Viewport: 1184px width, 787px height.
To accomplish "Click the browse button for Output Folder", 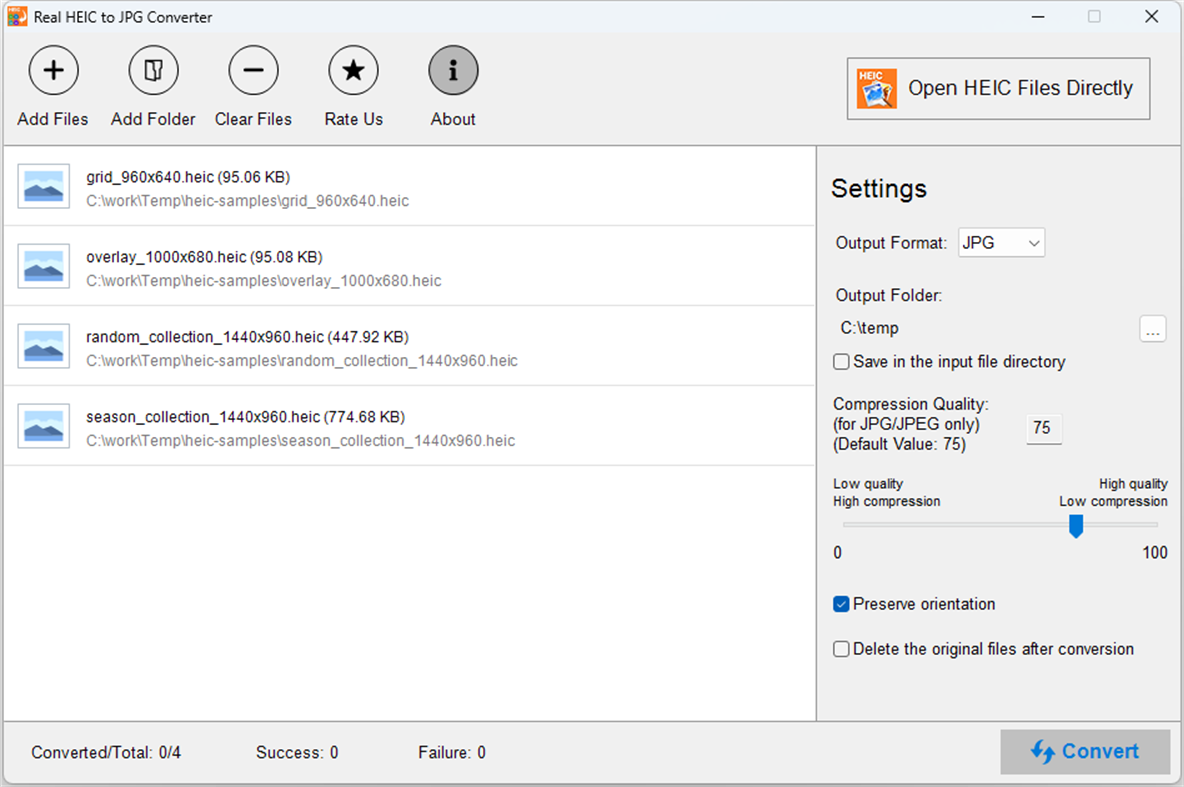I will click(1153, 329).
